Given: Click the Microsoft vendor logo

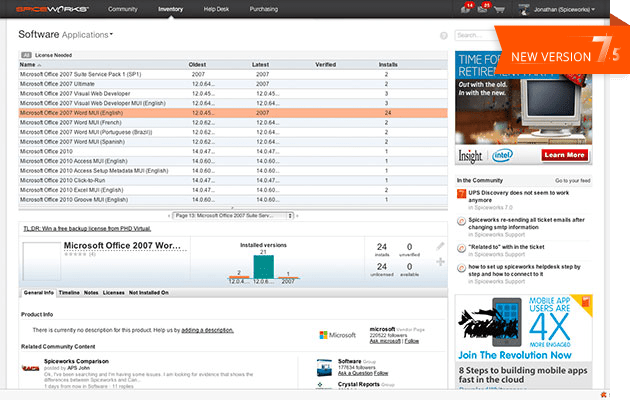Looking at the screenshot, I should point(338,335).
